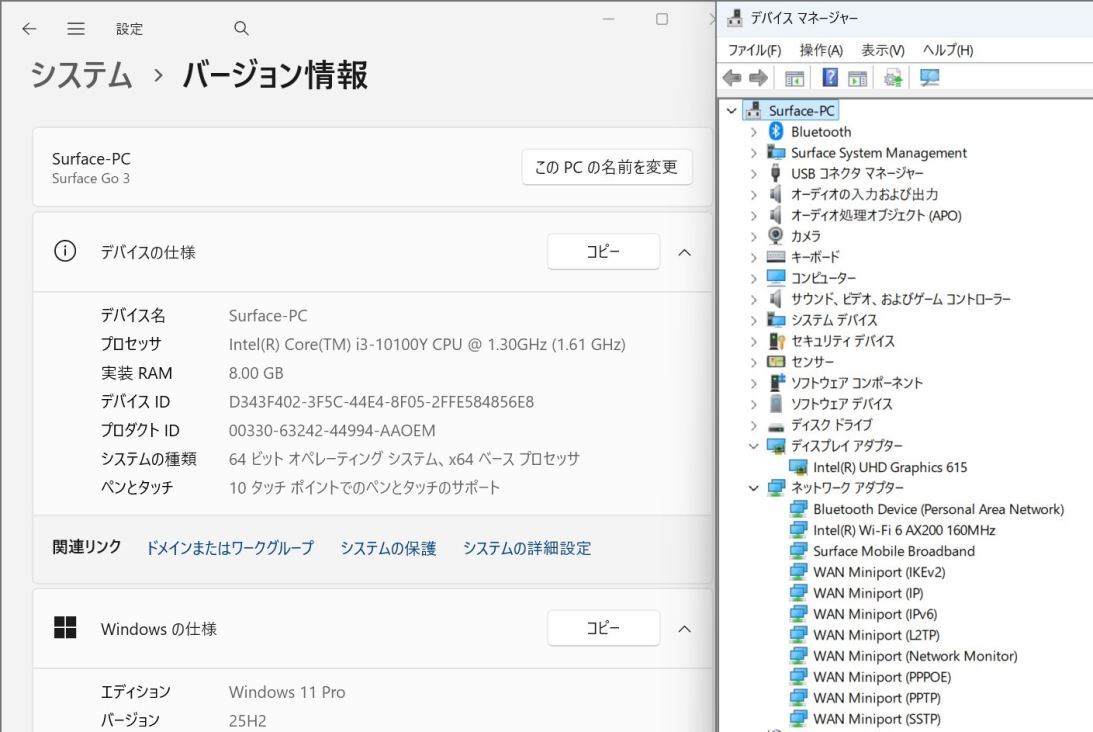Collapse the Windows の仕様 section chevron

(685, 628)
